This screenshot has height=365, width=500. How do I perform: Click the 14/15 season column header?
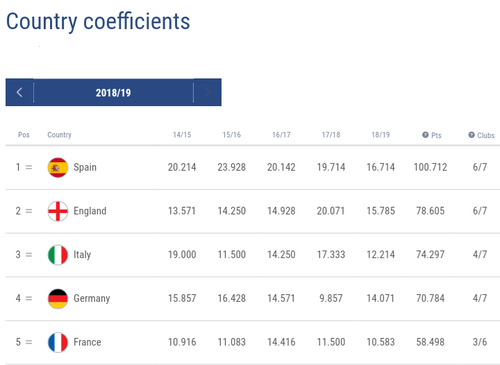pos(182,135)
